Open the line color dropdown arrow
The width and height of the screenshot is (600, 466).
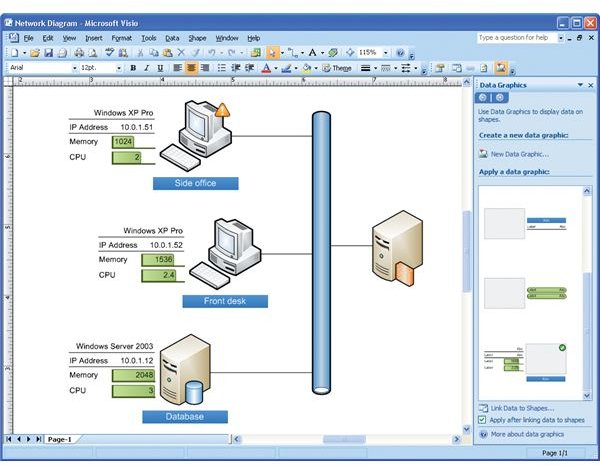pyautogui.click(x=296, y=68)
